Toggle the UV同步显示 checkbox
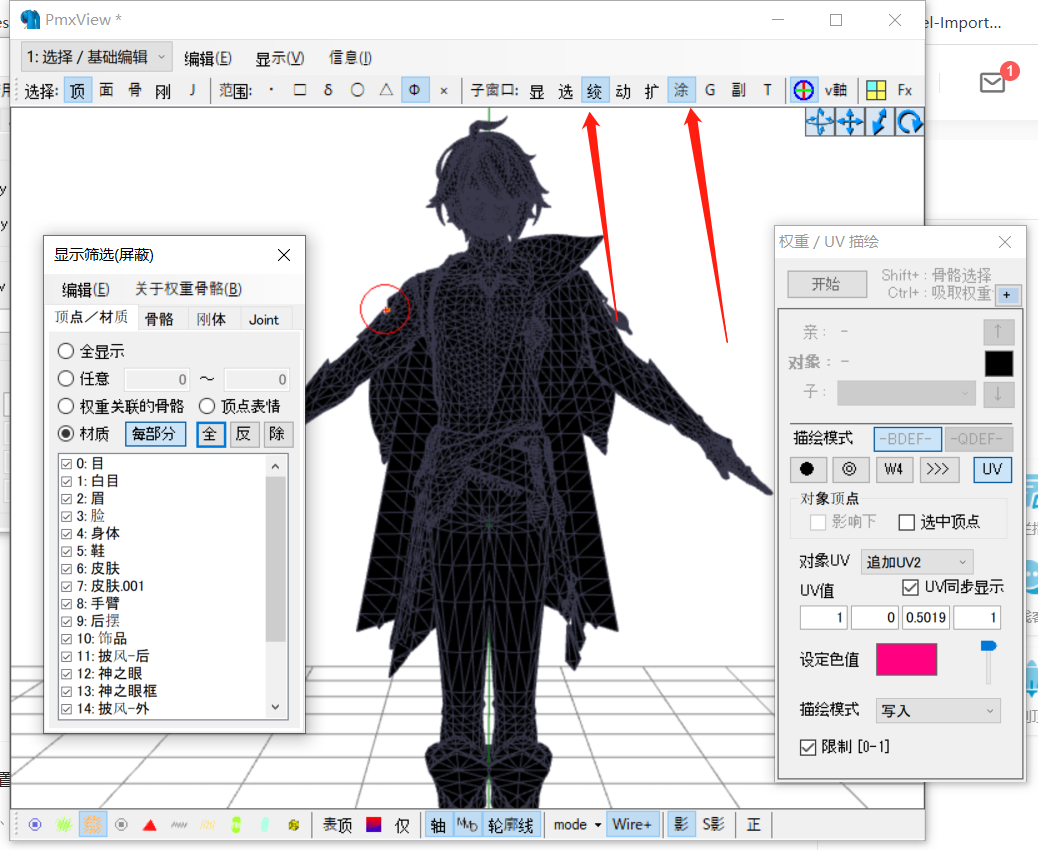Viewport: 1038px width, 850px height. pos(910,587)
